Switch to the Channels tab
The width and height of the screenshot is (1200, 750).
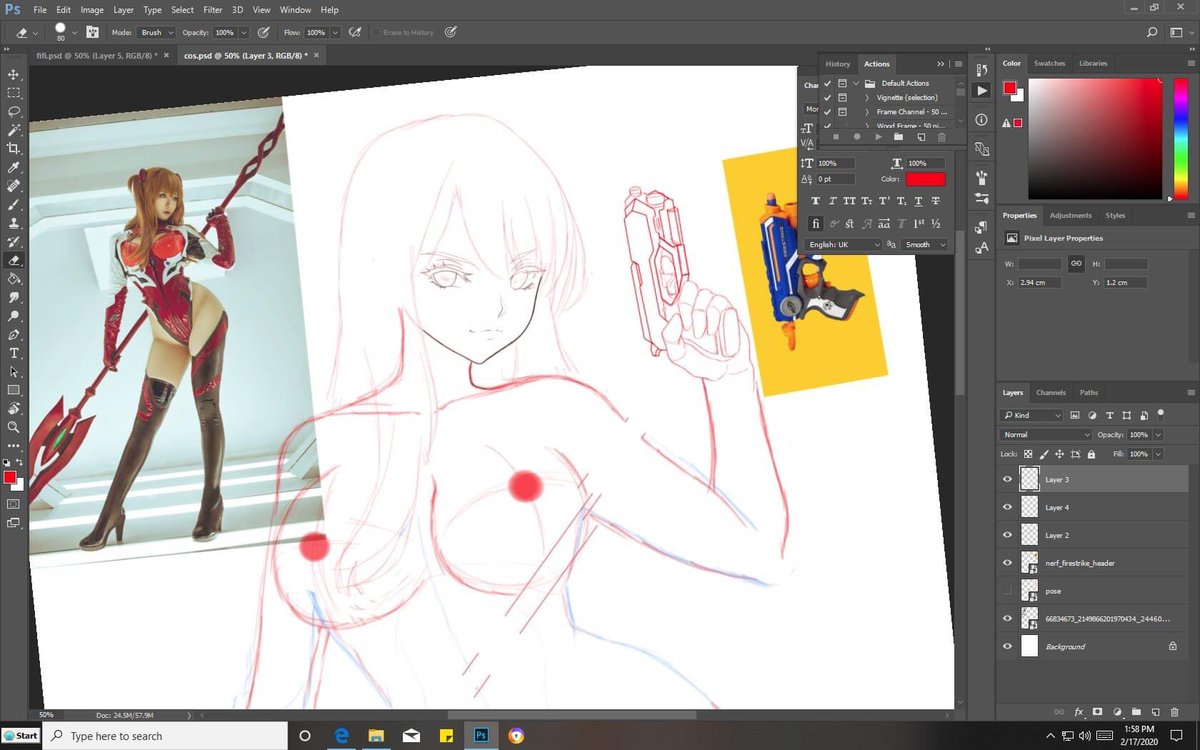tap(1050, 393)
